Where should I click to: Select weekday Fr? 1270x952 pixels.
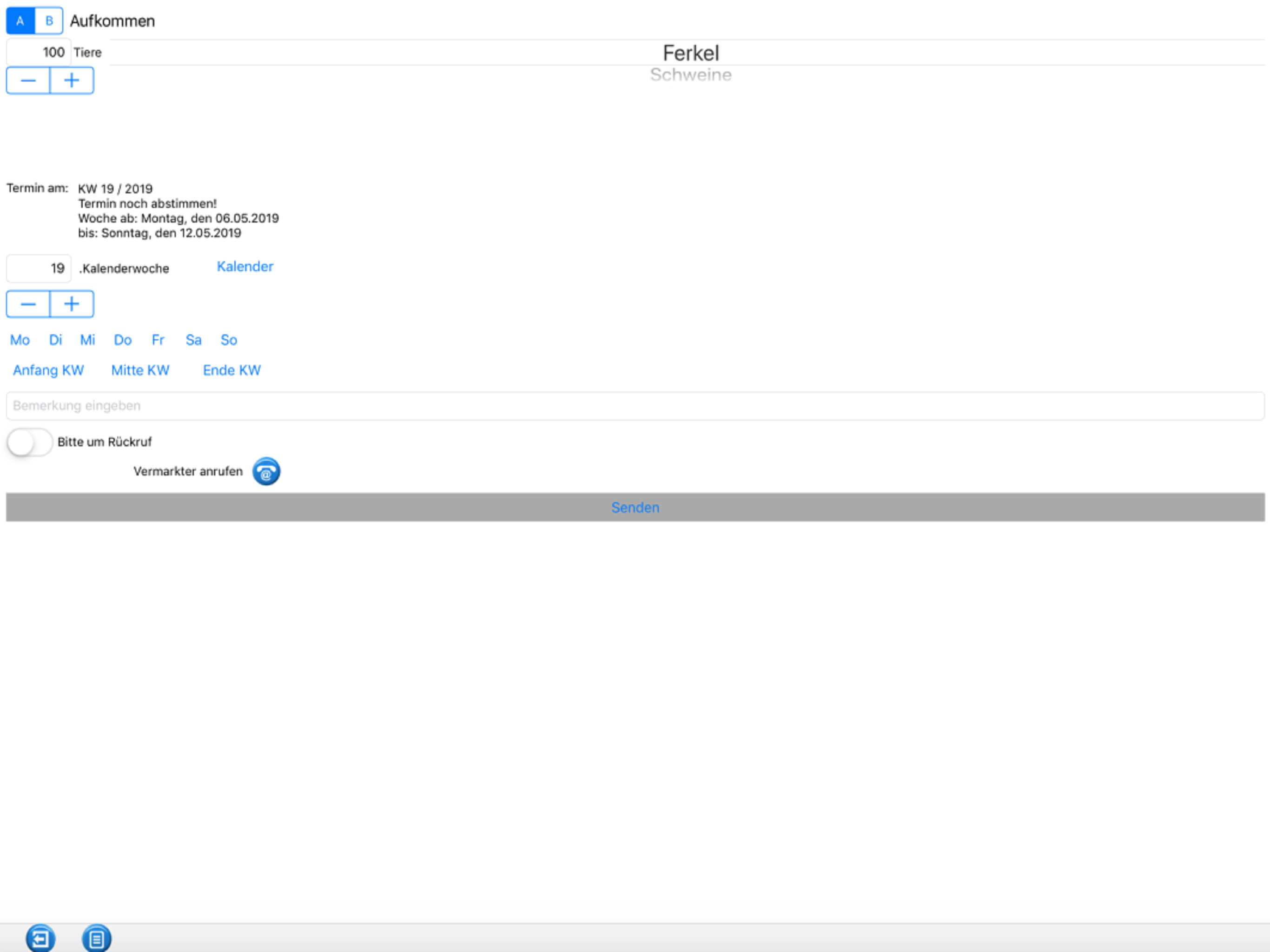coord(158,340)
